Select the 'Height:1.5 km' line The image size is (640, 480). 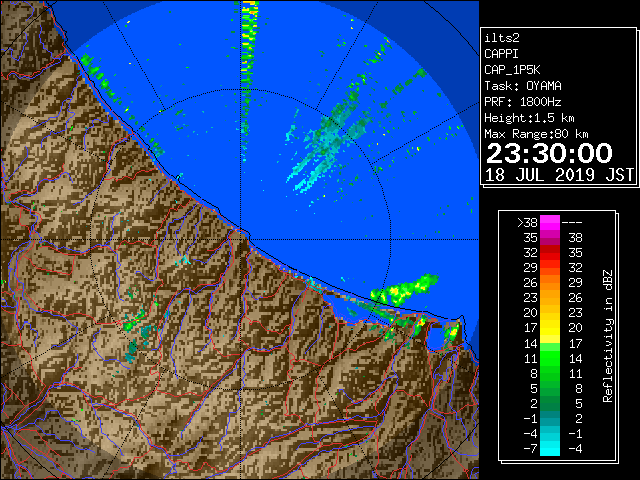click(529, 118)
